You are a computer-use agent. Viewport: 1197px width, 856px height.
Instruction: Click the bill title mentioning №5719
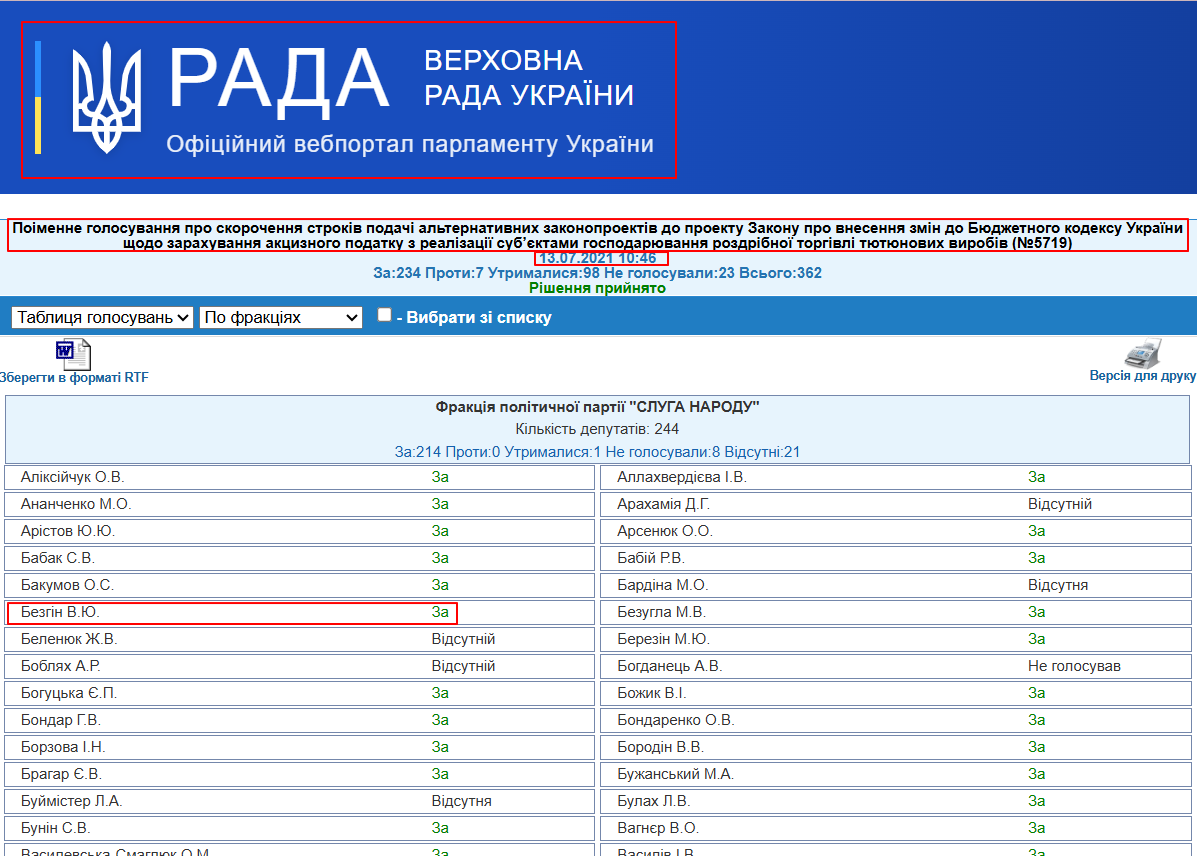coord(598,235)
